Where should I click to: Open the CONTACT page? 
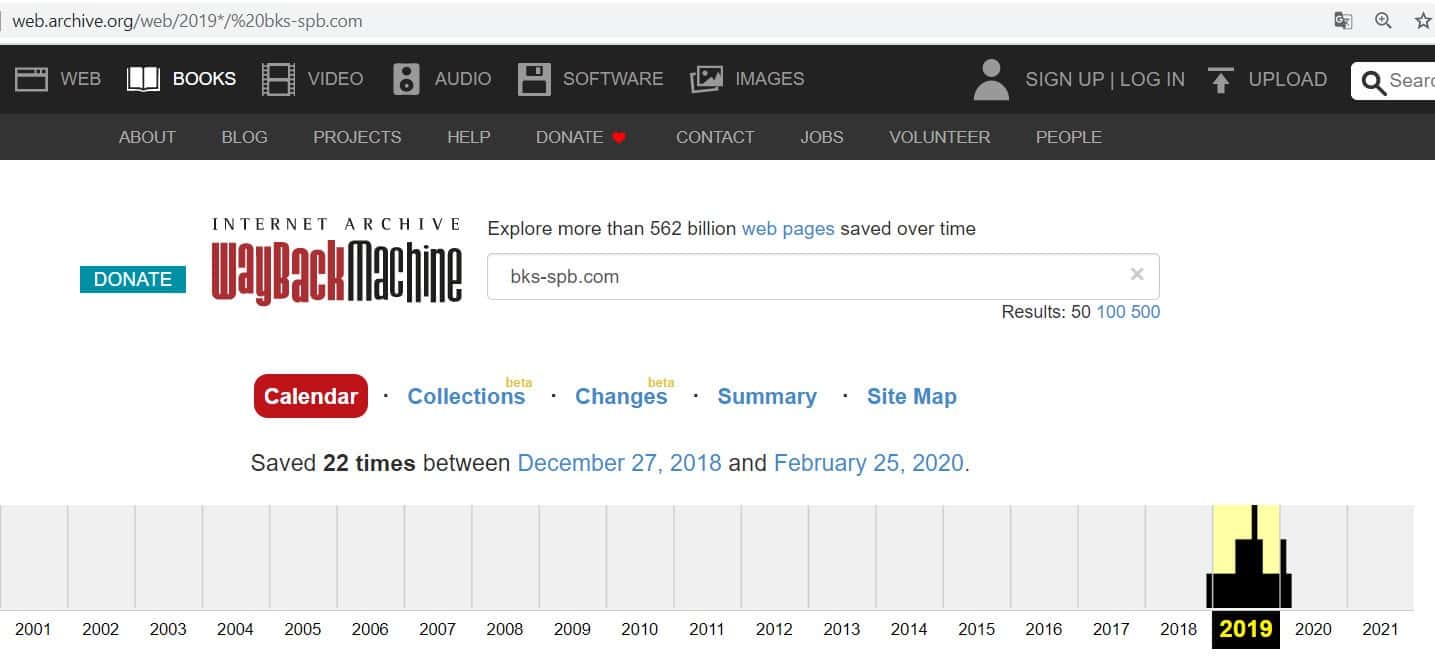pyautogui.click(x=715, y=137)
